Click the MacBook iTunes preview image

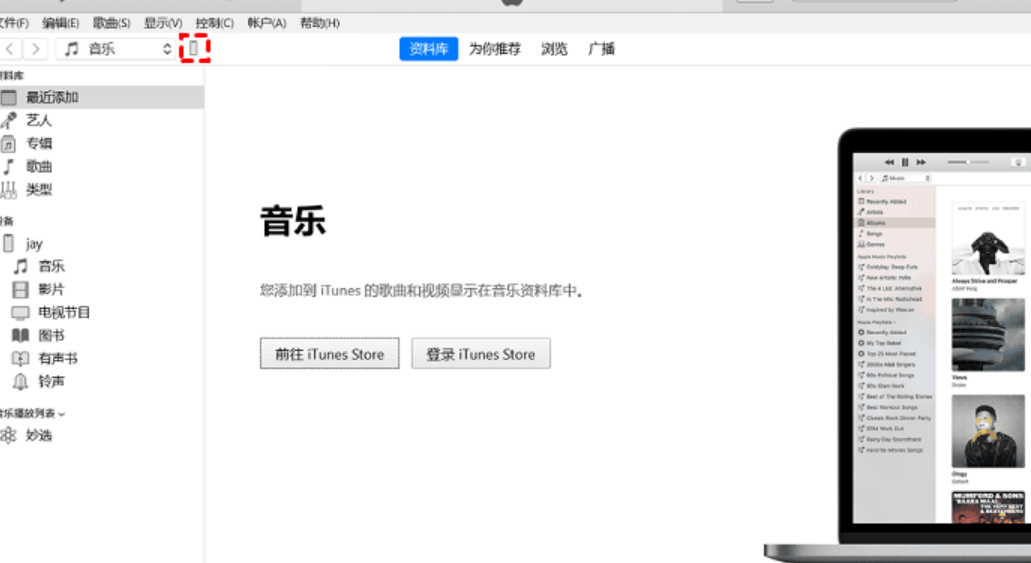point(898,345)
